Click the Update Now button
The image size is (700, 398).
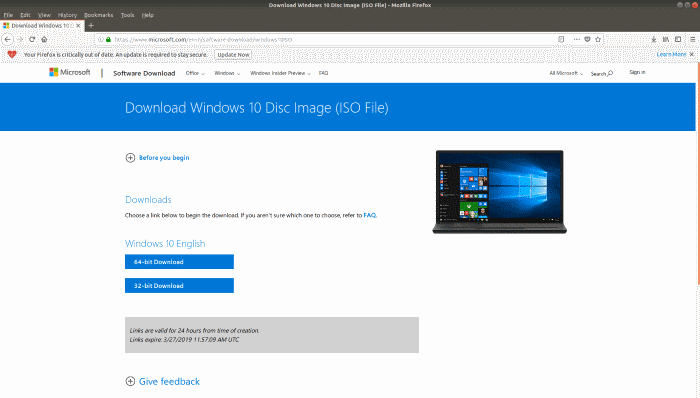tap(233, 54)
